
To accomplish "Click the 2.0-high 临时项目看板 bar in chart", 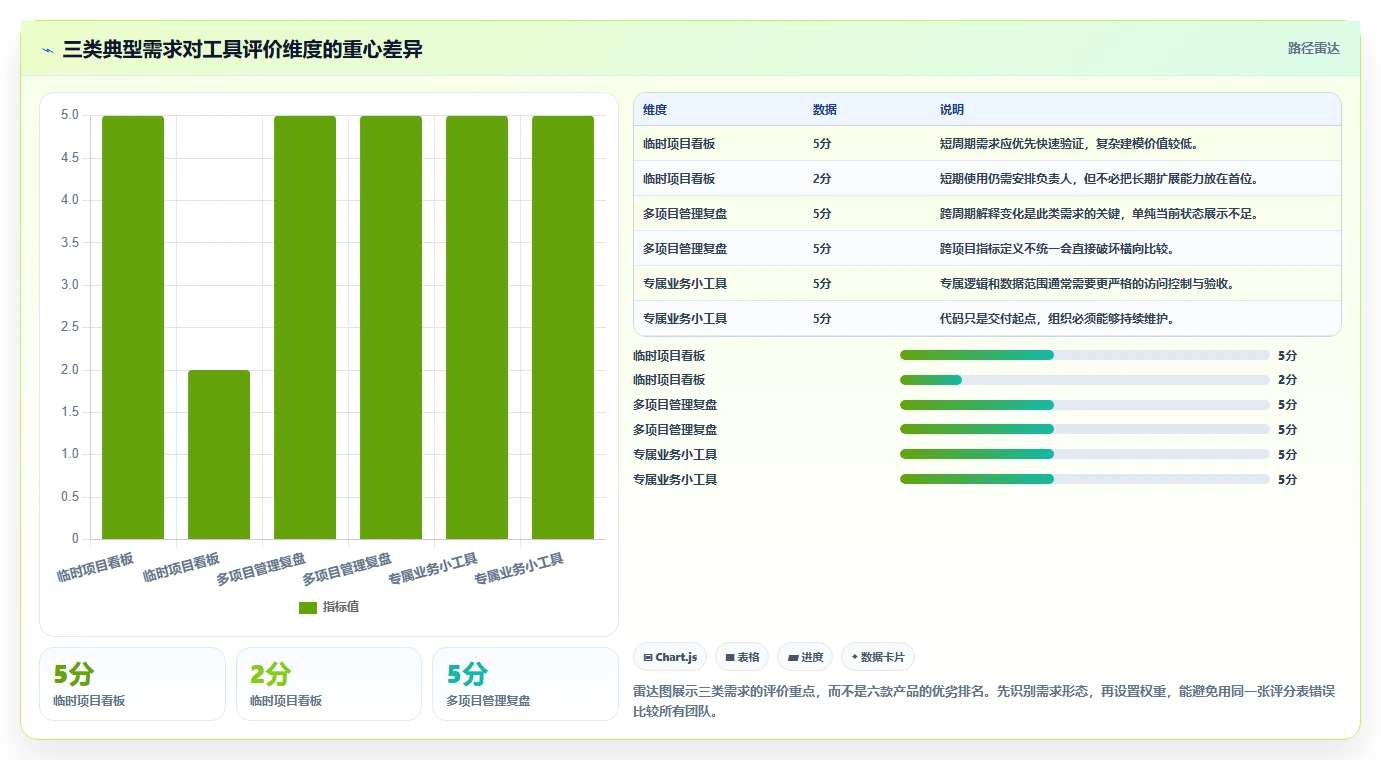I will pyautogui.click(x=219, y=454).
